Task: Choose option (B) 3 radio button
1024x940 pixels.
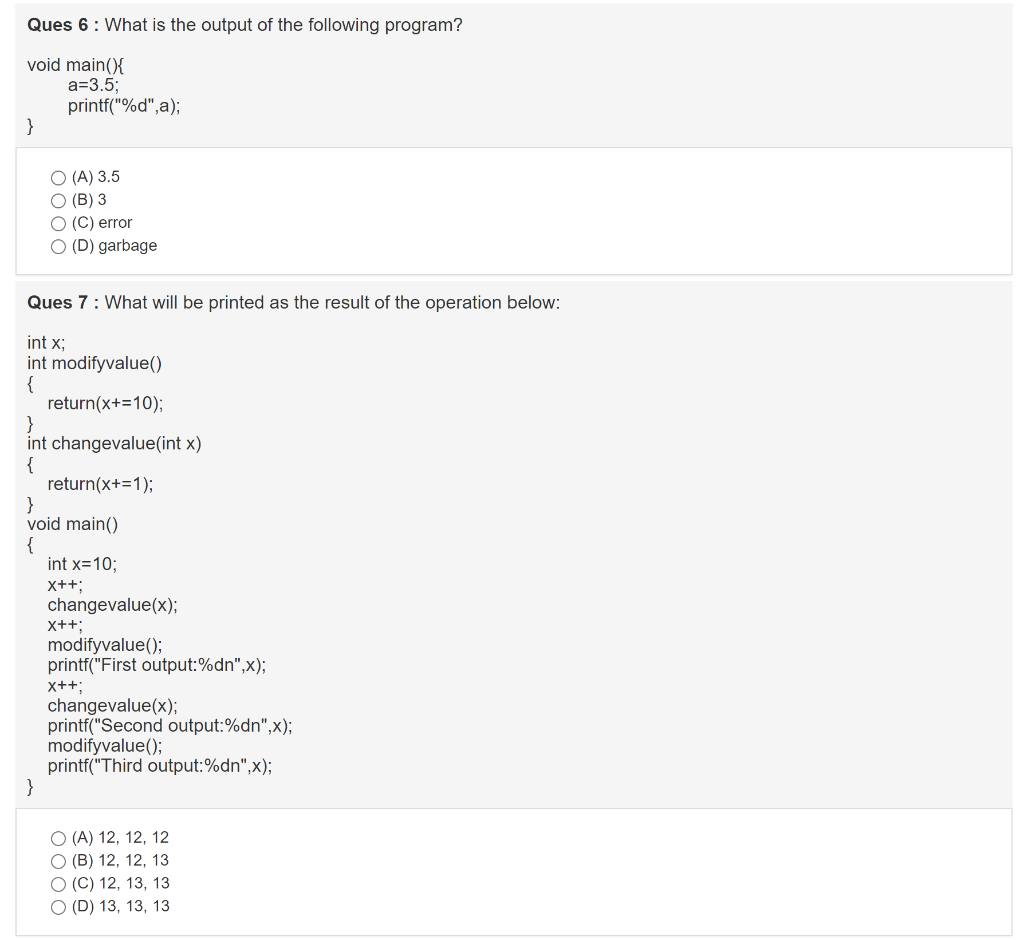Action: click(x=58, y=201)
